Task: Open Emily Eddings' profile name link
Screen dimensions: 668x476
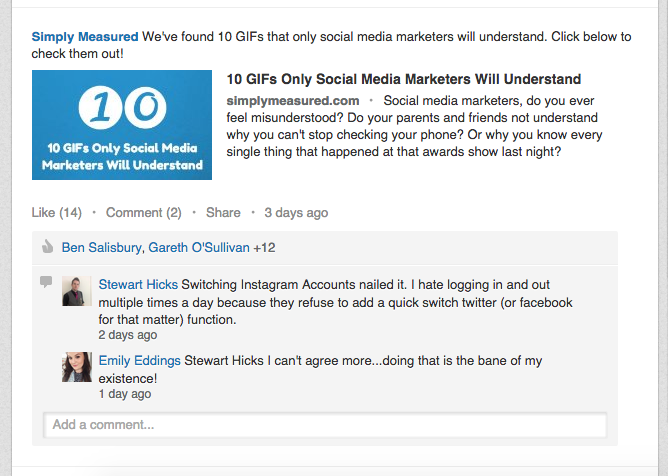Action: pos(140,361)
